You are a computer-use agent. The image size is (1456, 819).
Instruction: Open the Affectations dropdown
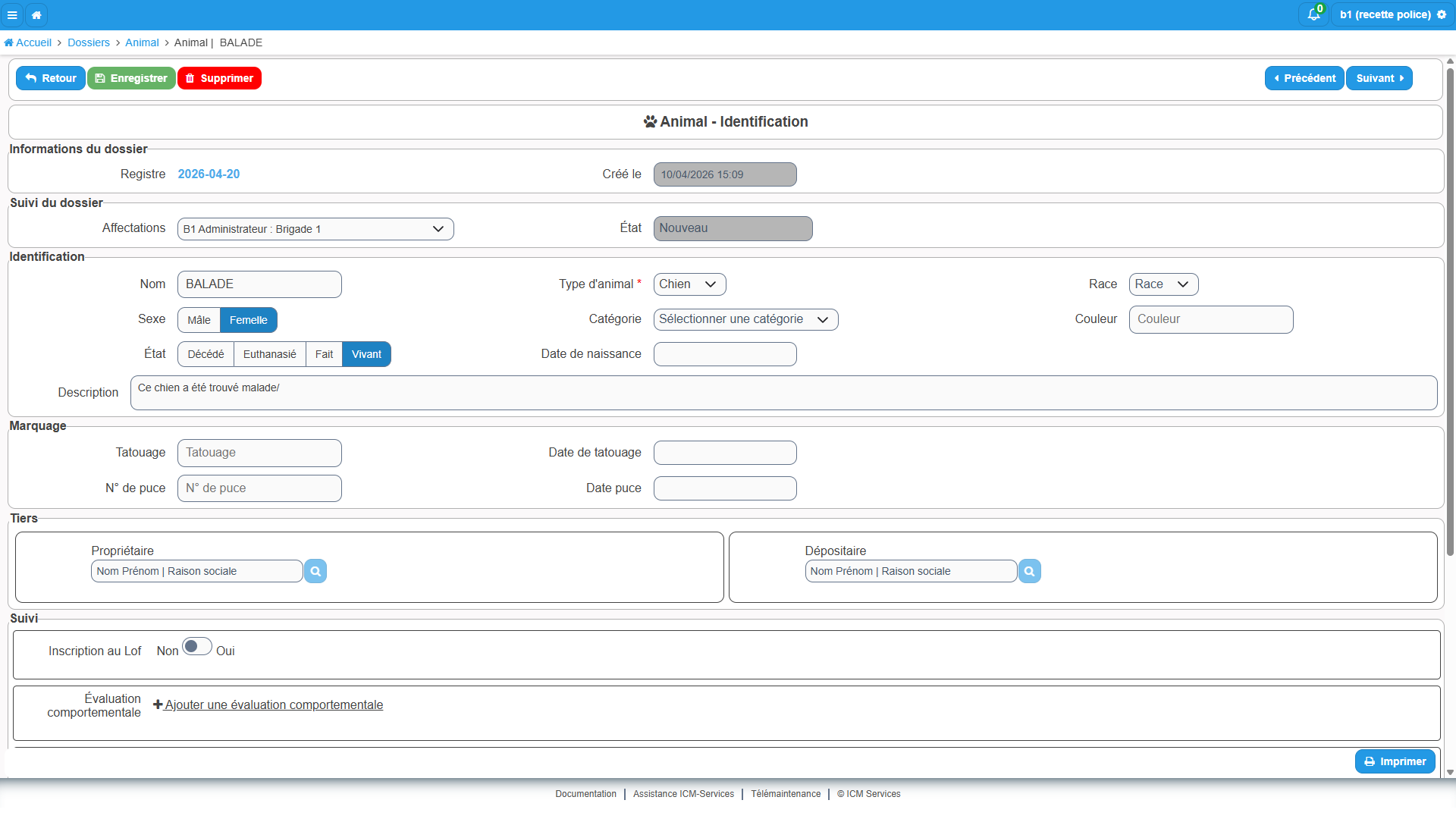click(x=315, y=229)
